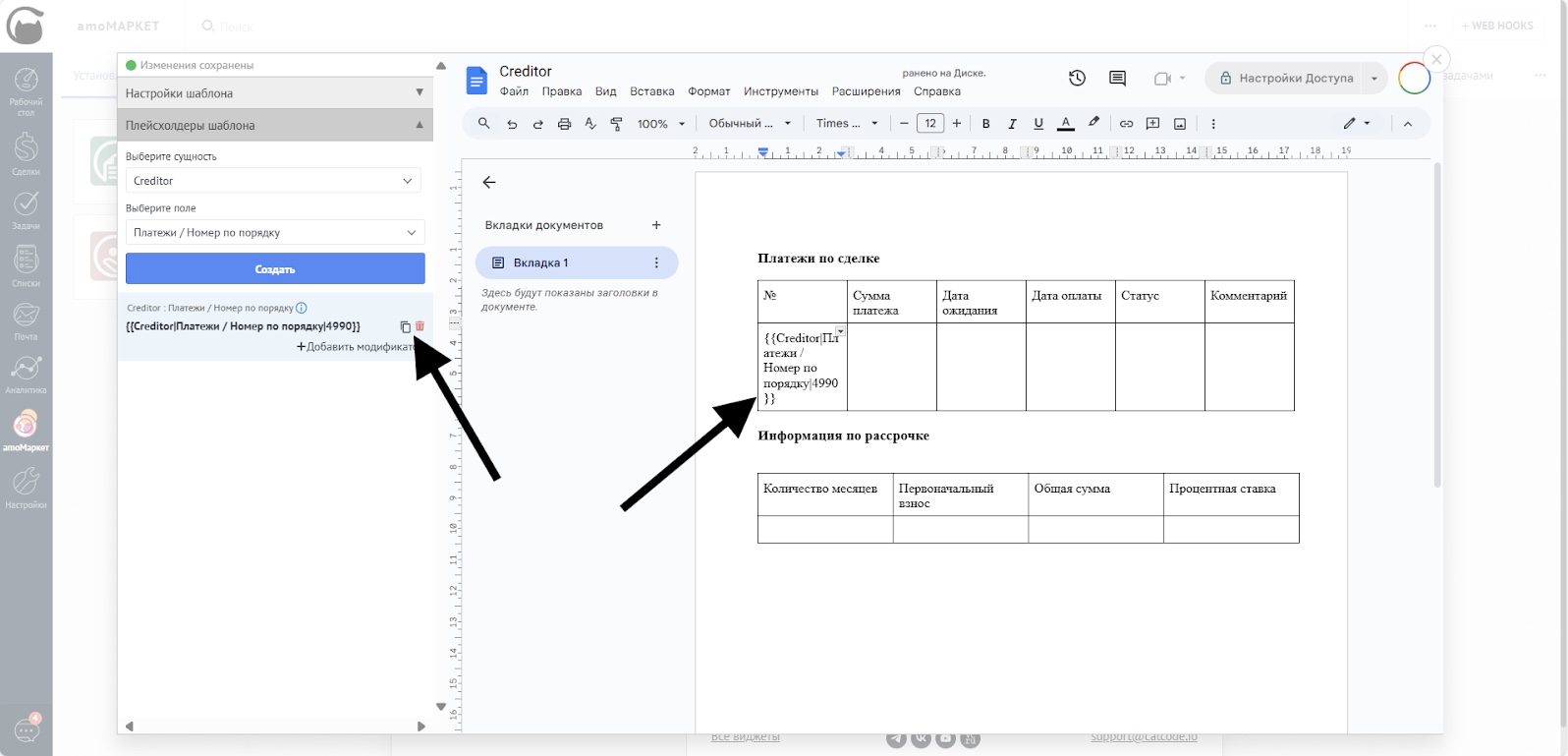
Task: Open the Файл menu
Action: 514,91
